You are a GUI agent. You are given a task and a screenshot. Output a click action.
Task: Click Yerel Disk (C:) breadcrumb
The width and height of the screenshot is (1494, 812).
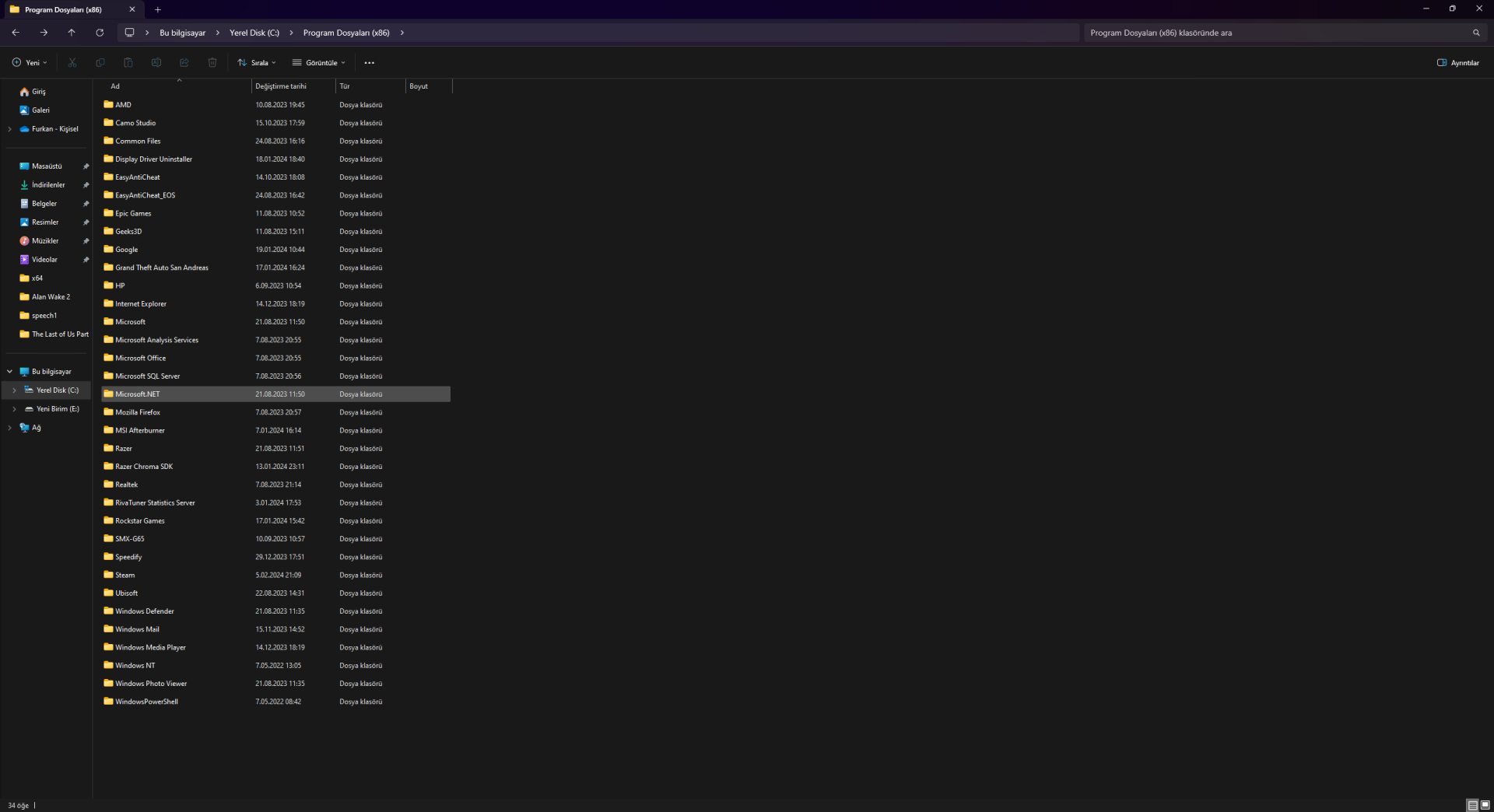coord(254,33)
